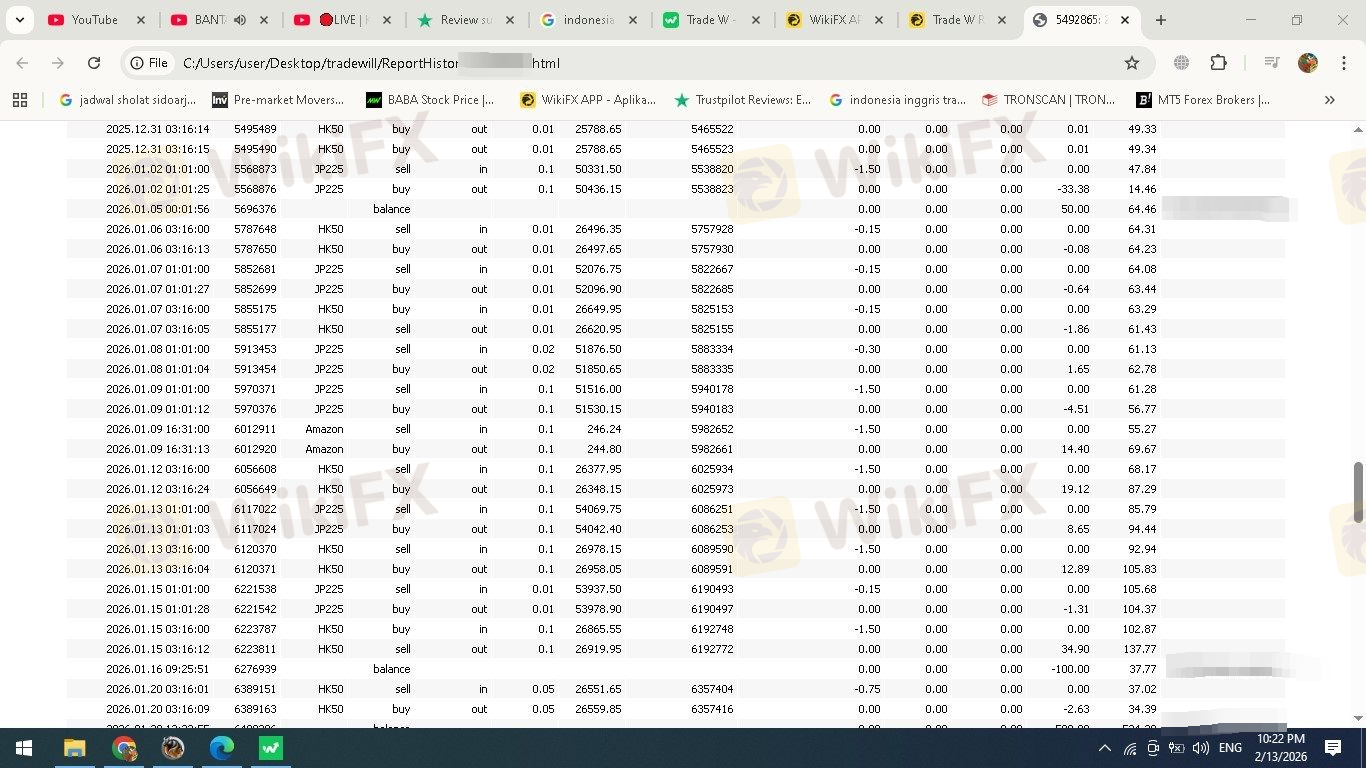The height and width of the screenshot is (768, 1366).
Task: Reload the report page
Action: point(94,63)
